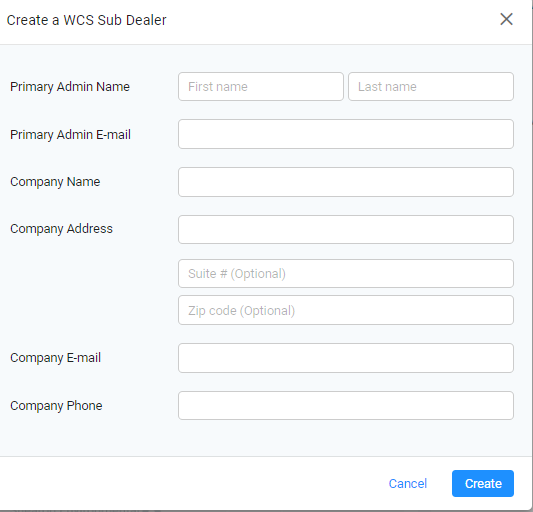Screen dimensions: 533x512
Task: Click the blue Create button
Action: click(483, 483)
